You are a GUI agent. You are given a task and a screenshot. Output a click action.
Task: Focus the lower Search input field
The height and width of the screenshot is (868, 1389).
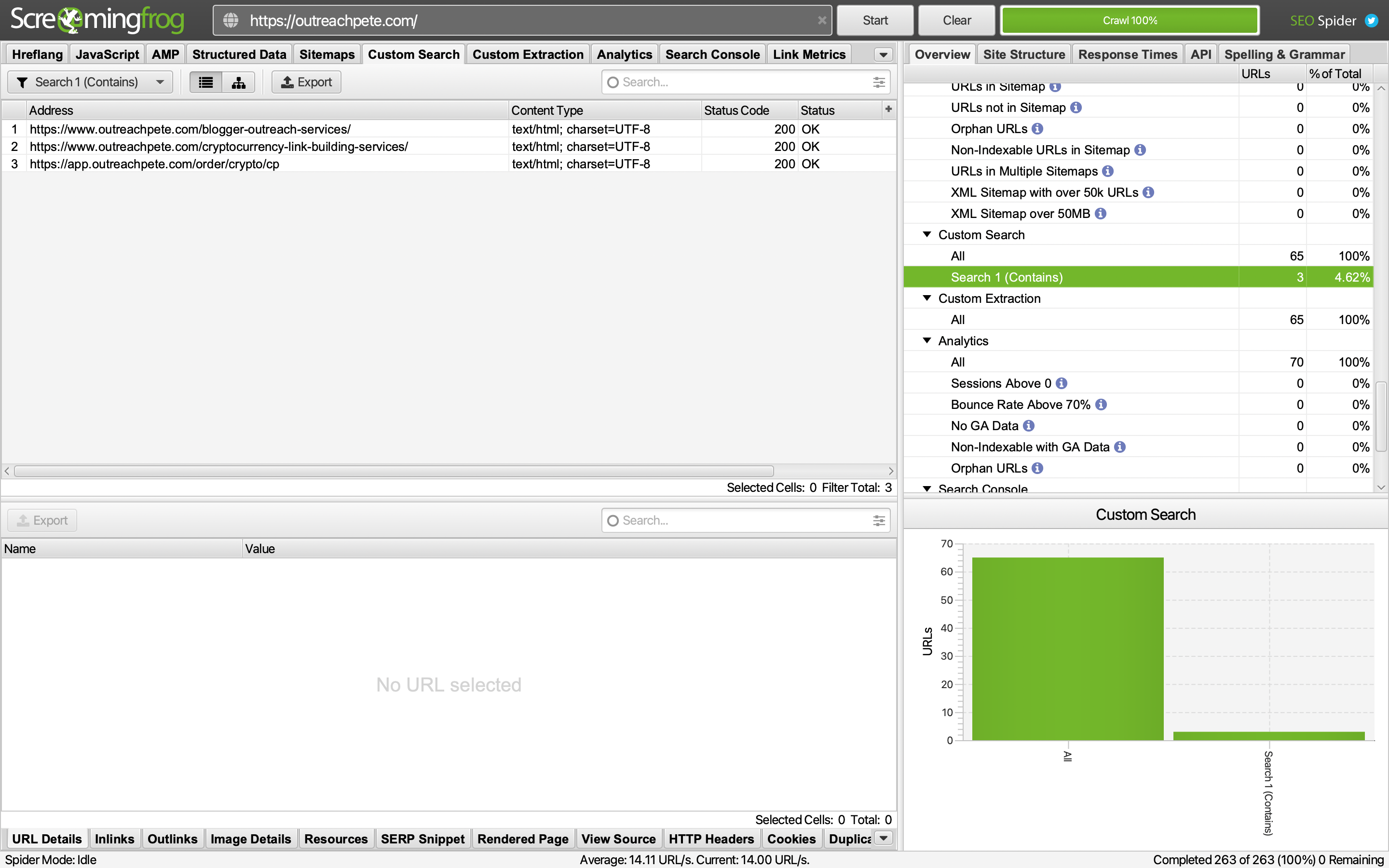pos(746,521)
